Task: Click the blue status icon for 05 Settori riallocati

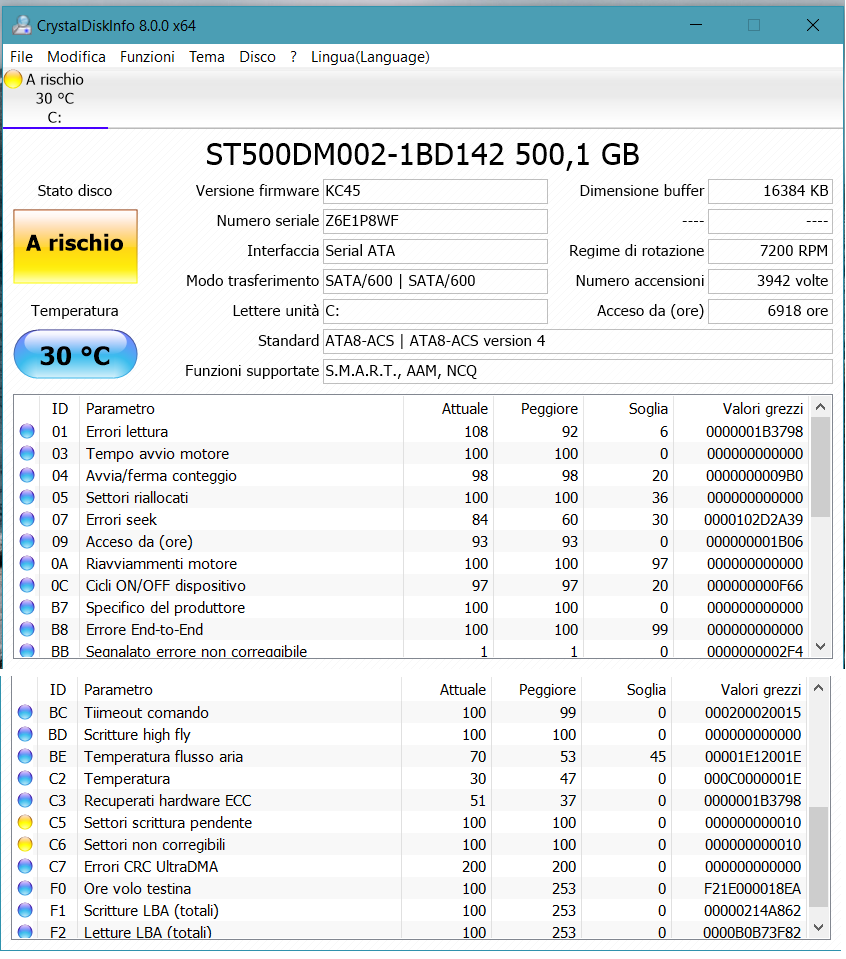Action: click(27, 497)
